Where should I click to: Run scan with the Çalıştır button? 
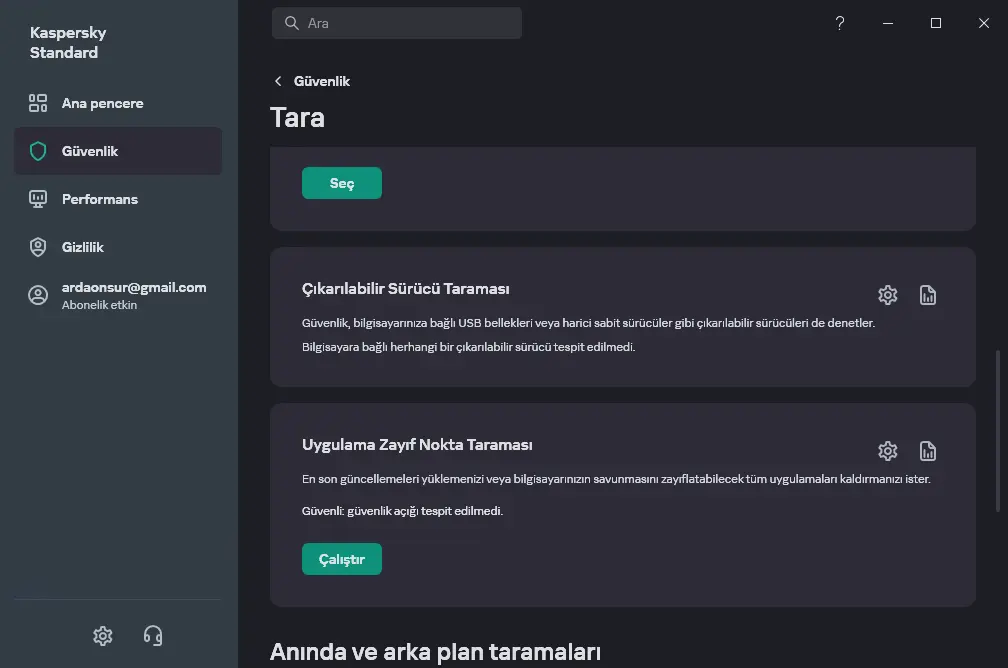pyautogui.click(x=342, y=559)
